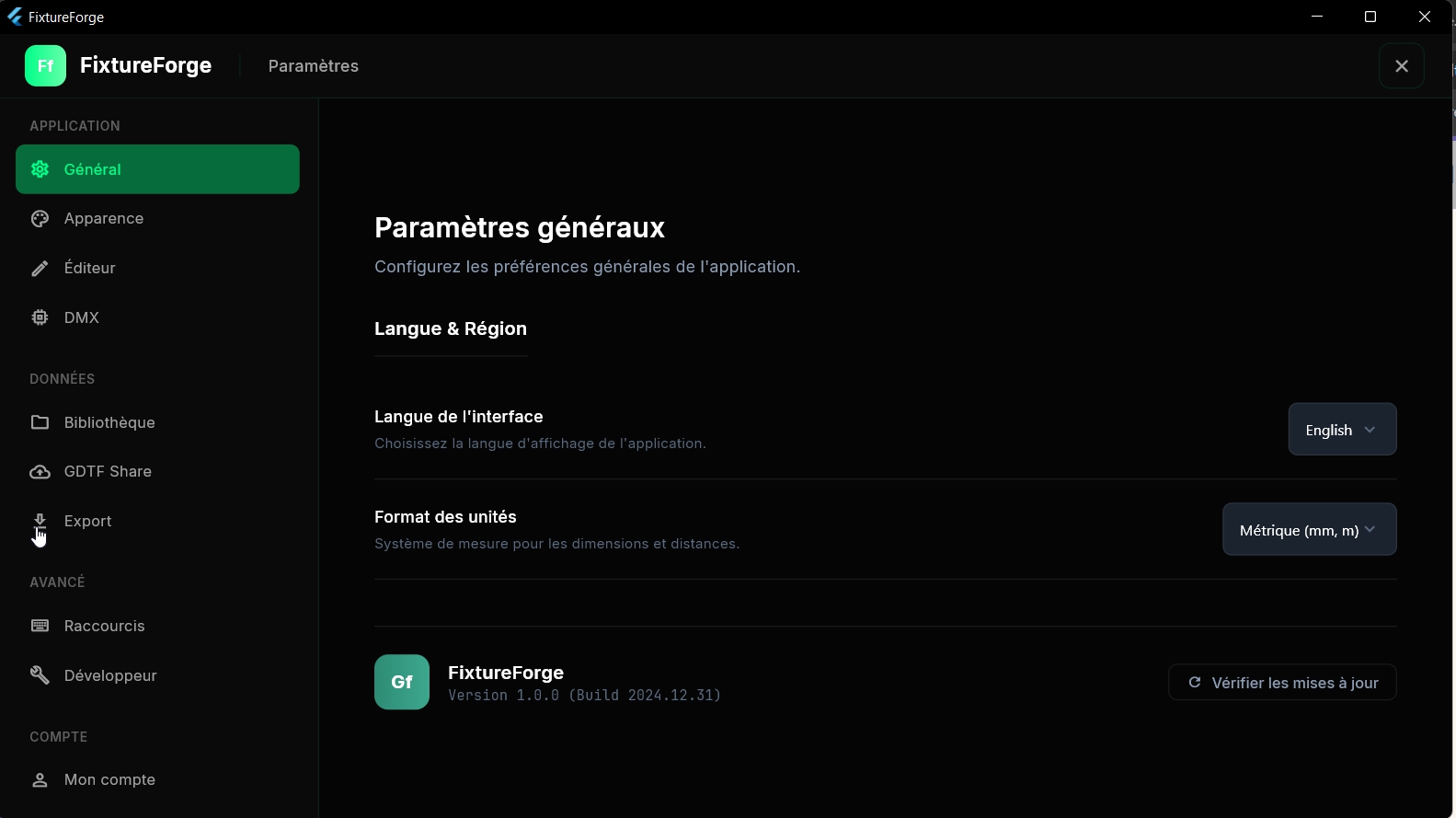Screen dimensions: 1456x818
Task: Click the Paramètres breadcrumb label
Action: pyautogui.click(x=314, y=66)
